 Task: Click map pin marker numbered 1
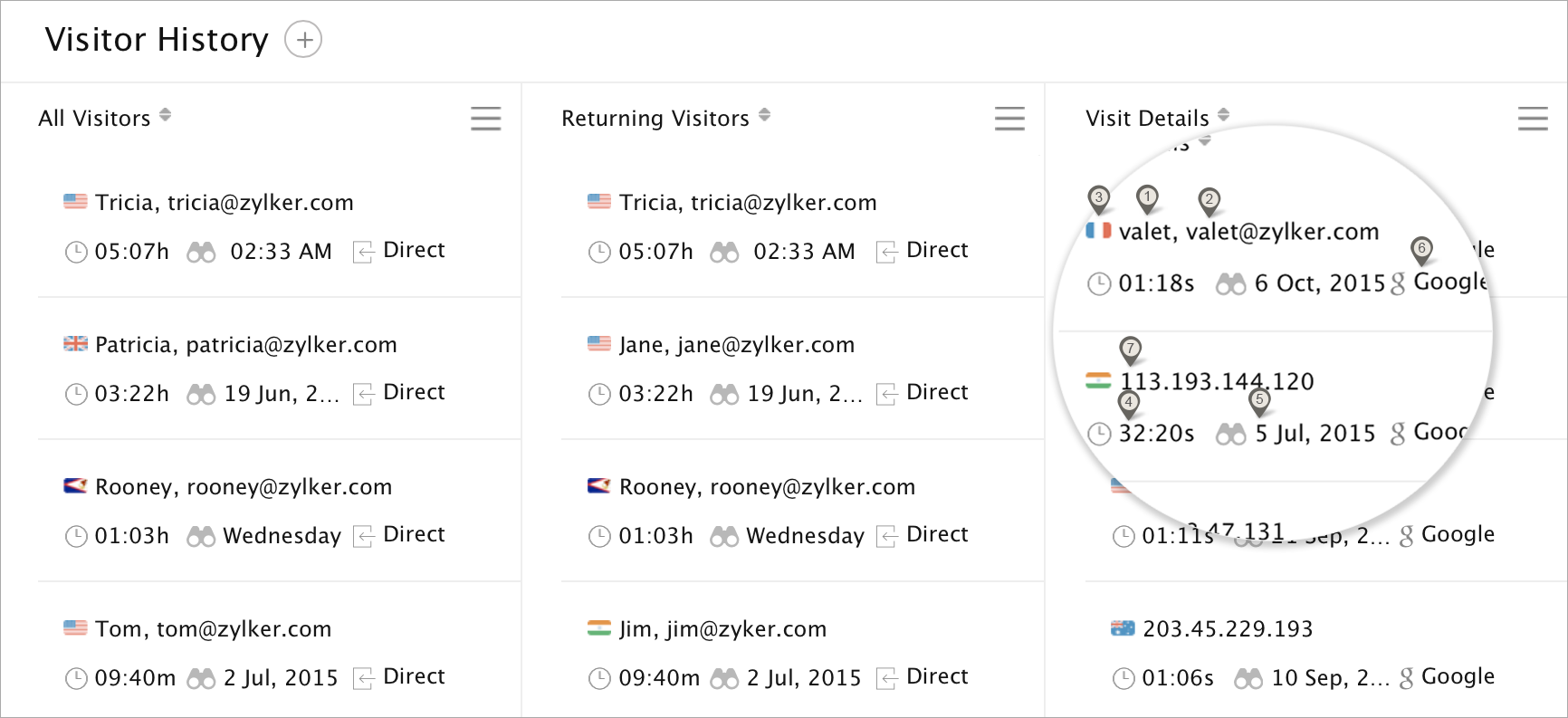click(1147, 197)
